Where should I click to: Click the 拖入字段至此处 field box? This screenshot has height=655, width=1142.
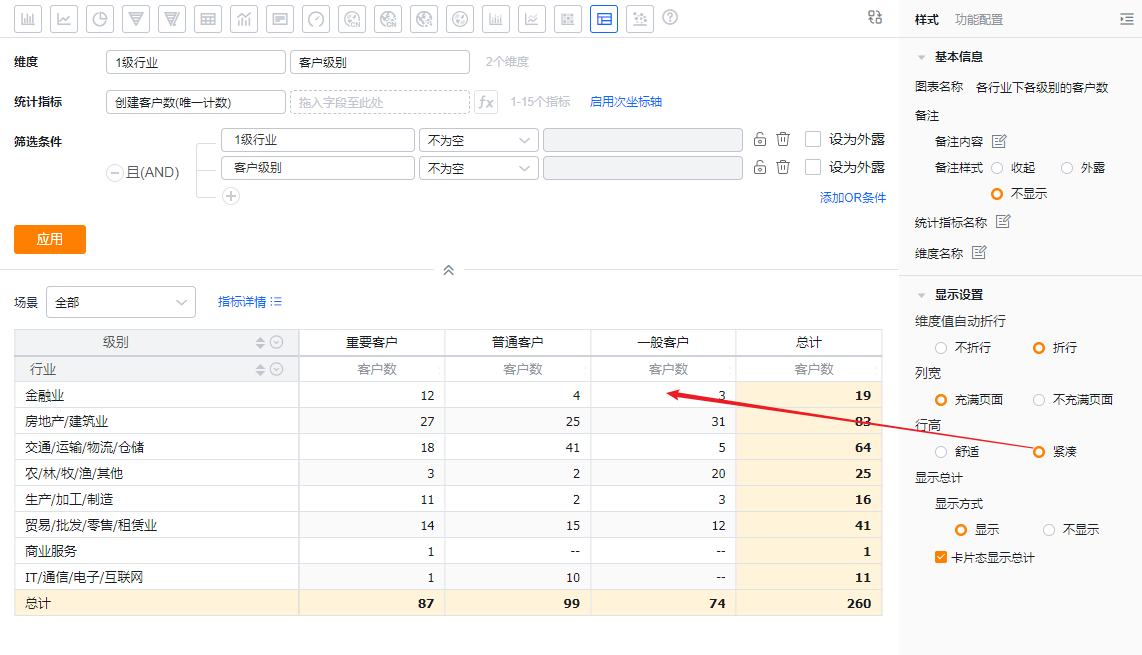point(380,102)
